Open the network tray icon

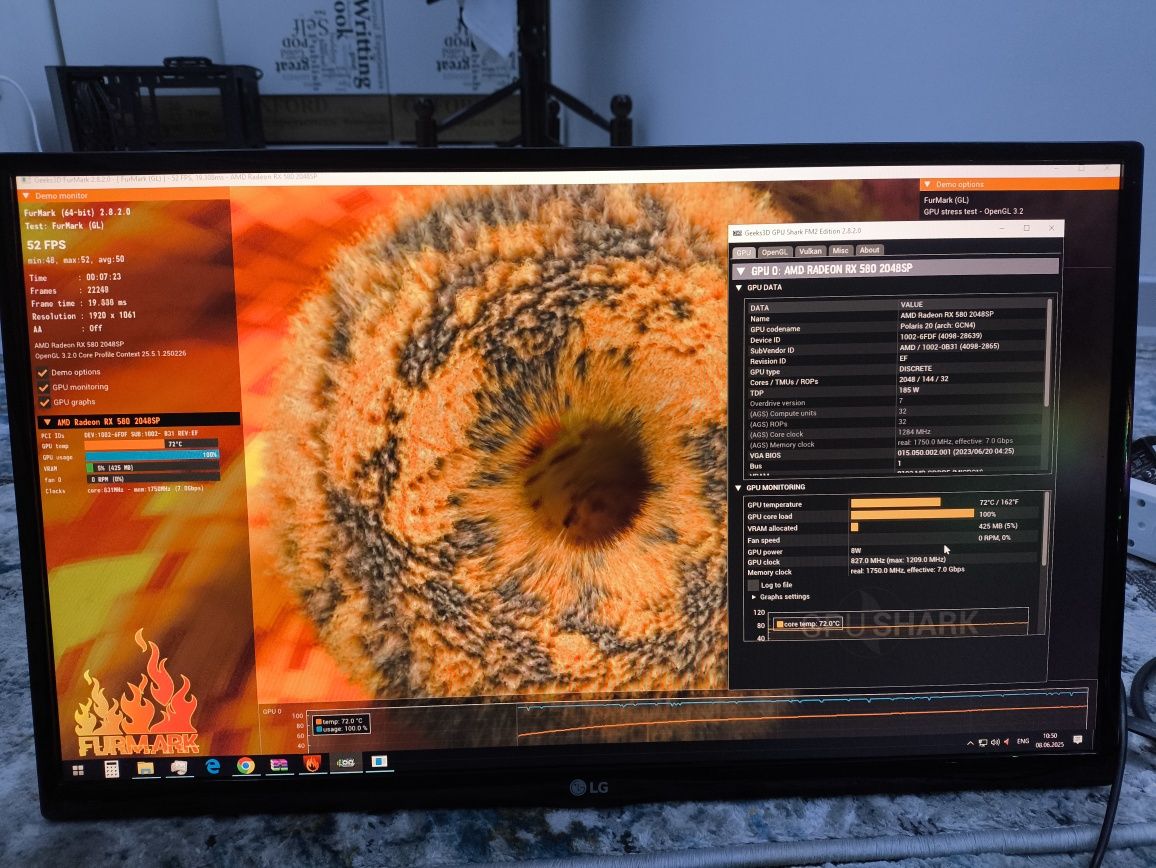tap(983, 743)
